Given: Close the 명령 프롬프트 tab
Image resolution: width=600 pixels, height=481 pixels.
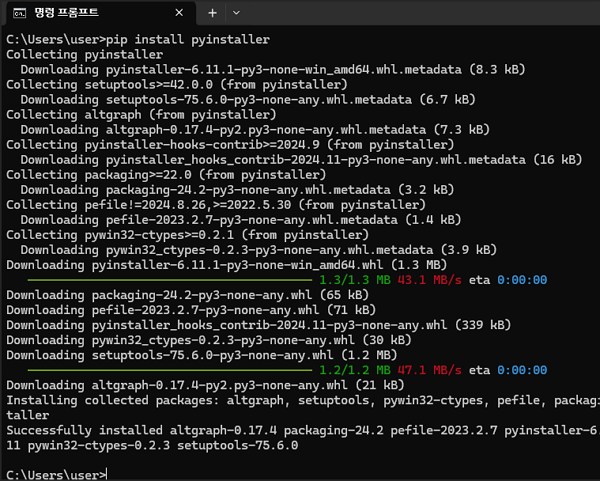Looking at the screenshot, I should [179, 13].
